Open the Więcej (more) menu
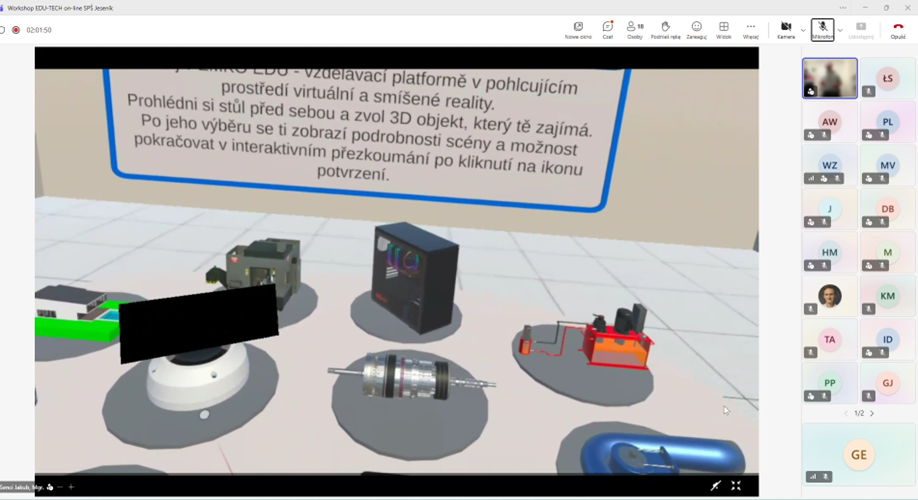 coord(751,30)
